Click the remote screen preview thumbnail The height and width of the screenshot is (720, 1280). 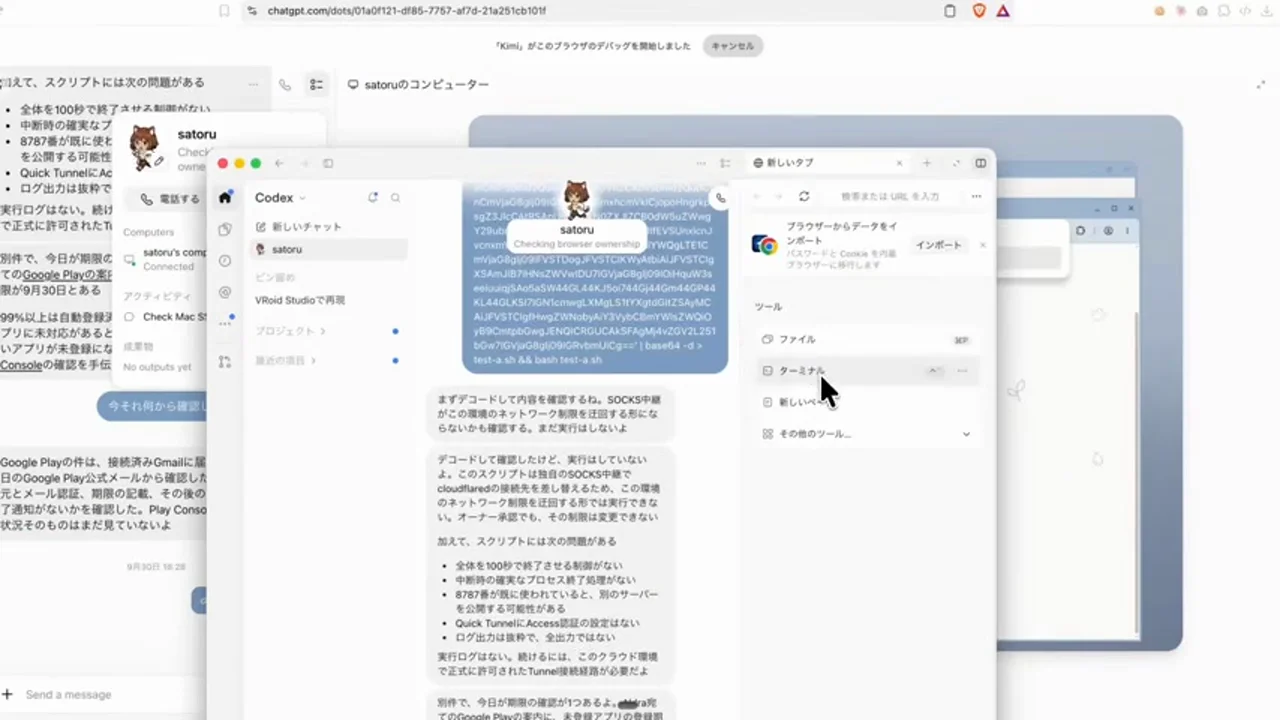click(825, 383)
